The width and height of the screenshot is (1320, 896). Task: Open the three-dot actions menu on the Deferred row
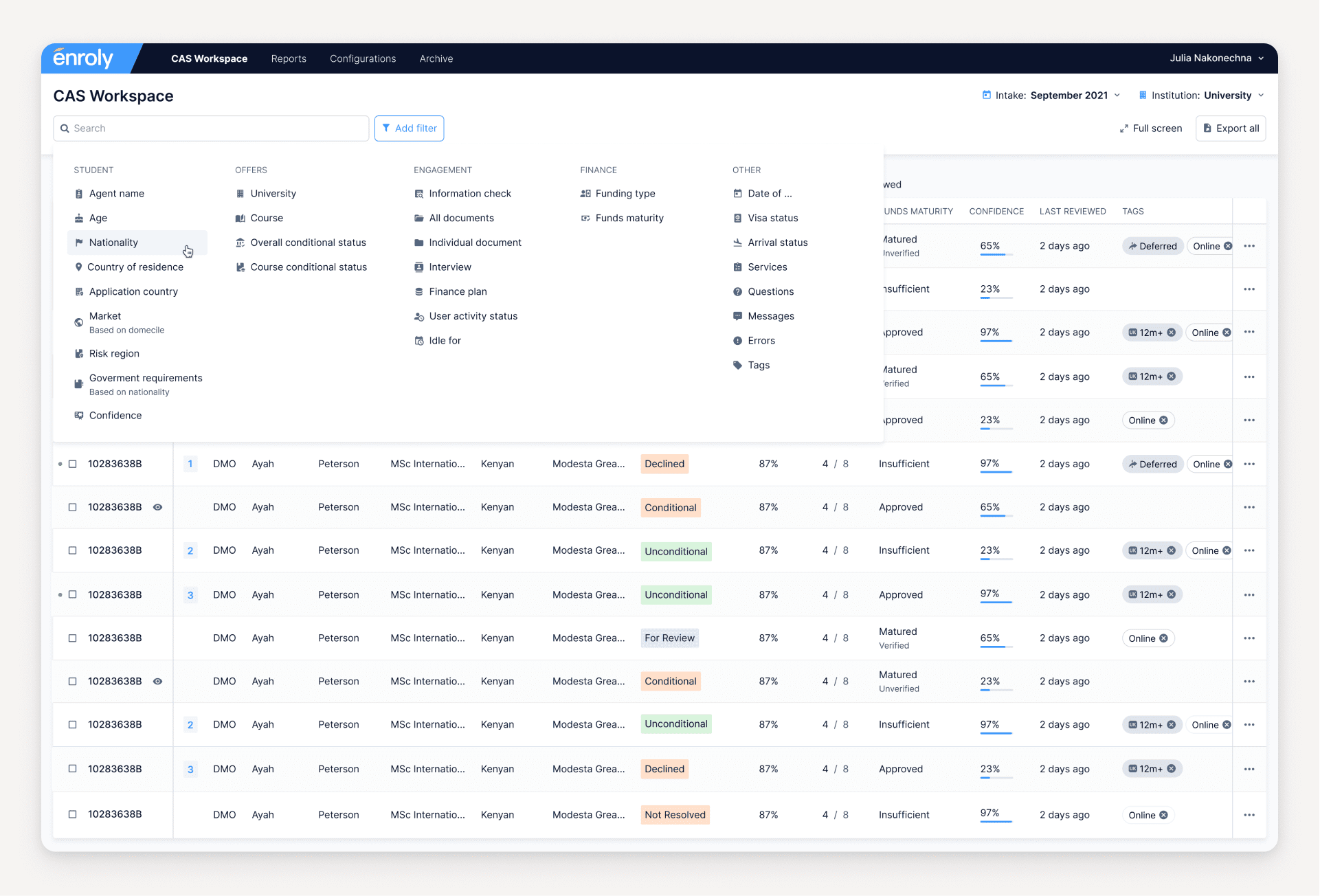1251,464
